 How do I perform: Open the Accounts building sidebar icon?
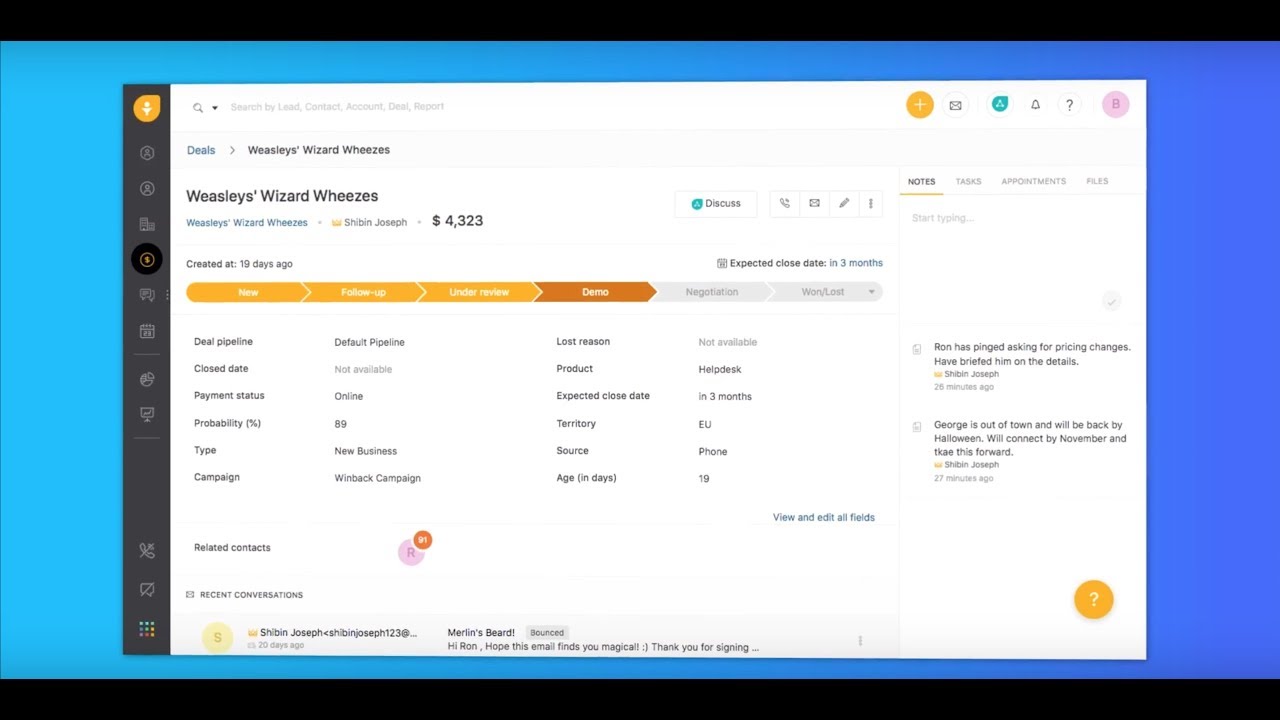147,224
